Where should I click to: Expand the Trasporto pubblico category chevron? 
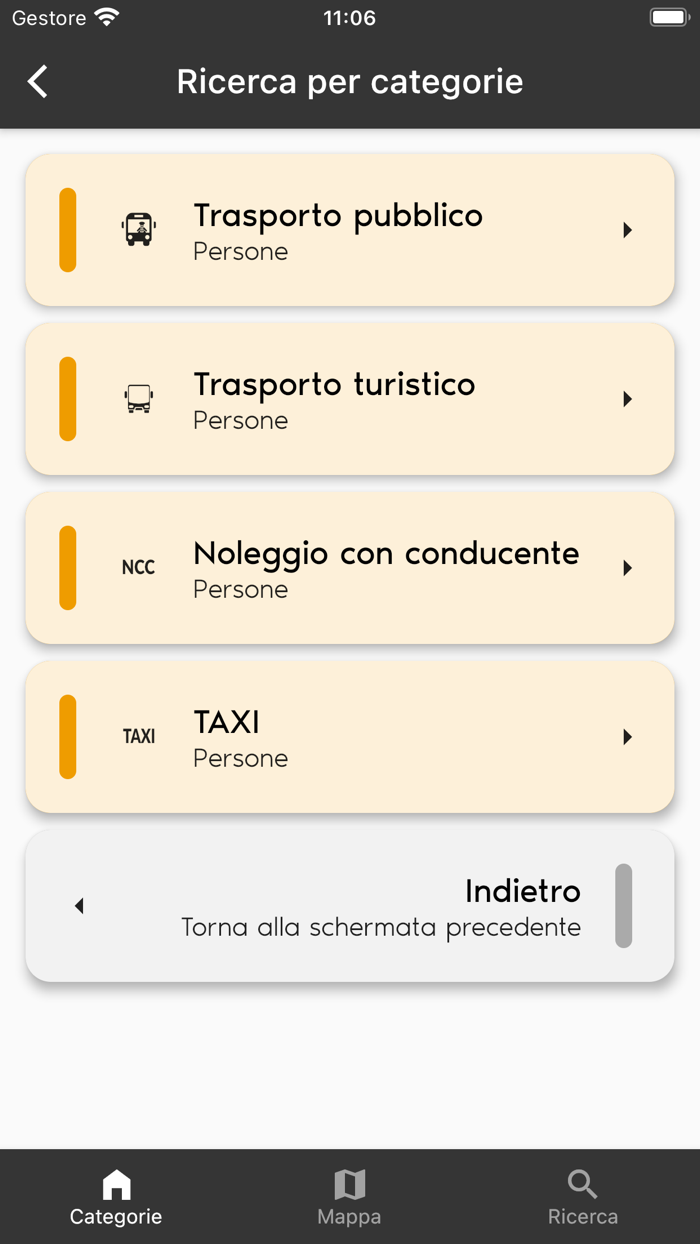point(628,229)
